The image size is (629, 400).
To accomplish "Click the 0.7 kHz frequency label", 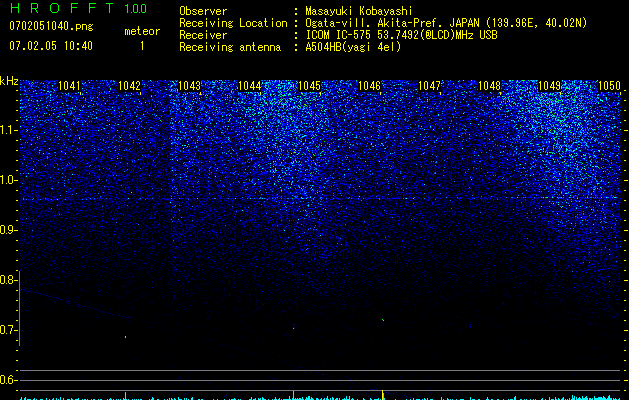I will (8, 330).
